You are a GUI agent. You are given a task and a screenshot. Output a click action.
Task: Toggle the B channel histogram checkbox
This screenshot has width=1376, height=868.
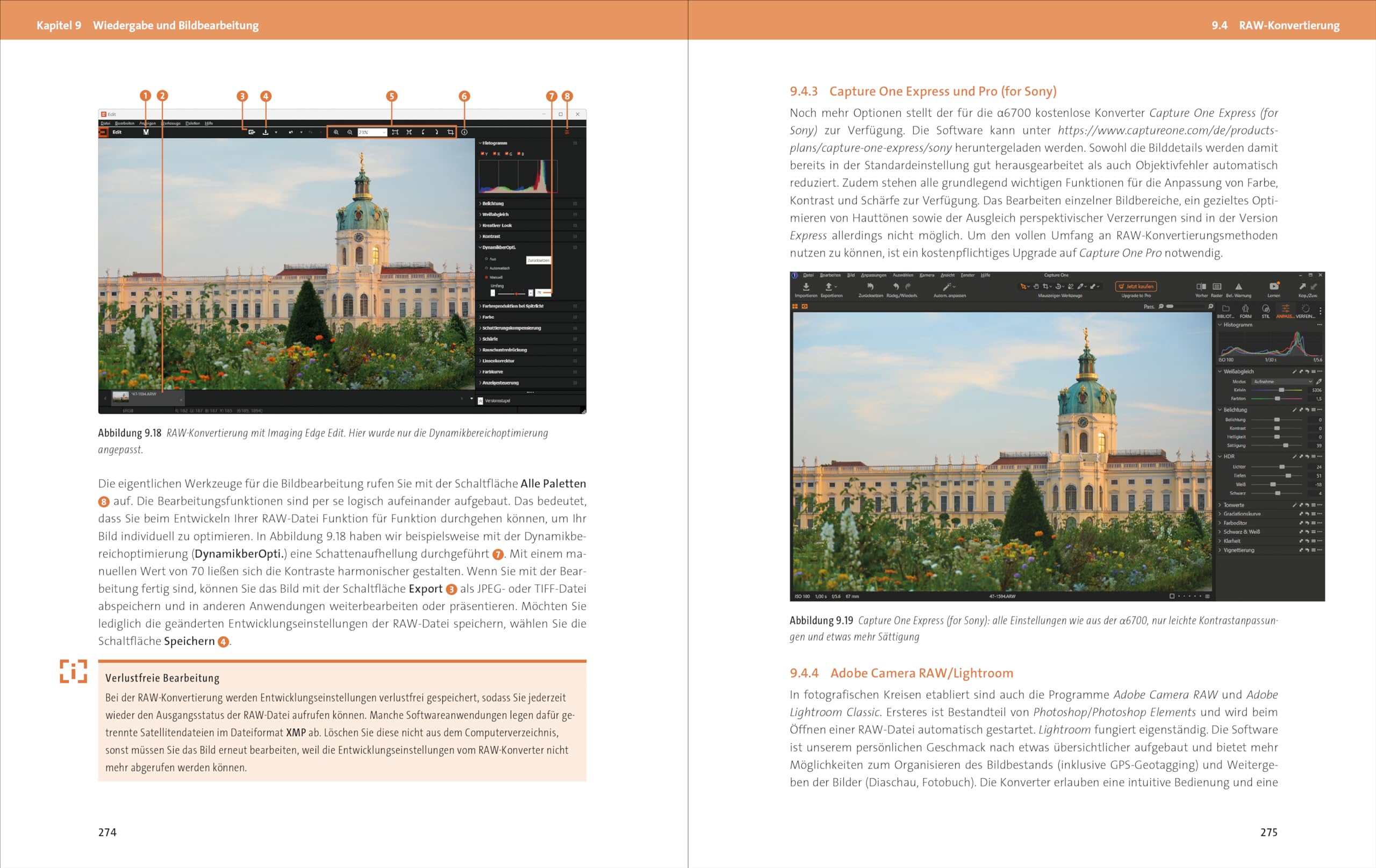518,154
